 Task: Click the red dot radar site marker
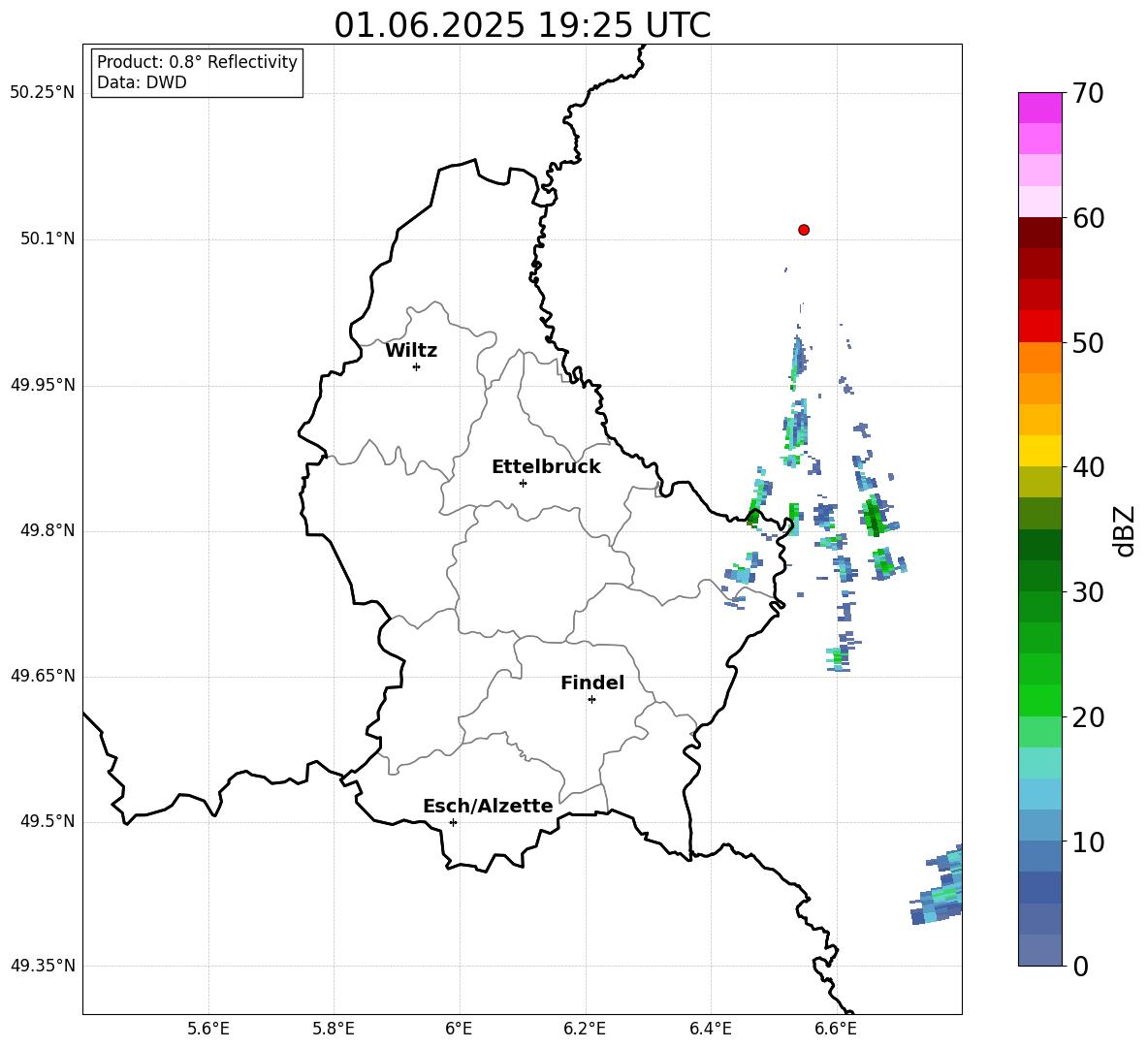point(804,230)
